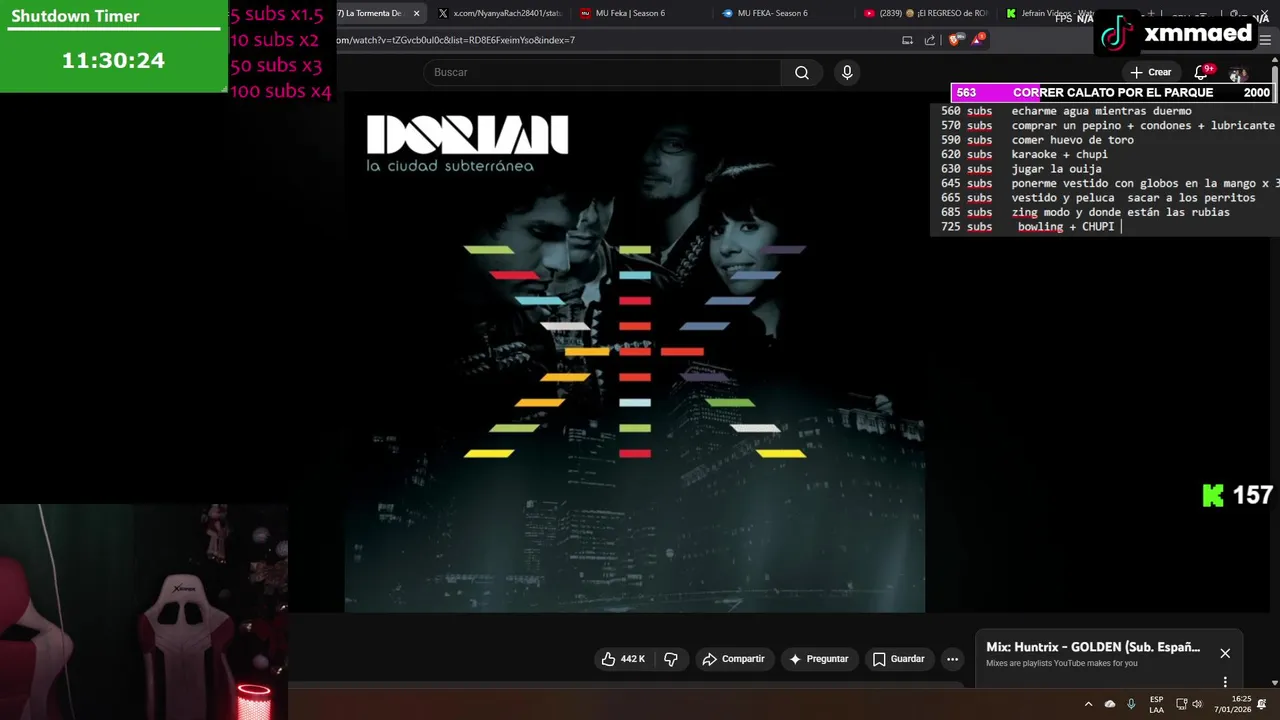
Task: Like the video with 442 K likes
Action: click(623, 659)
